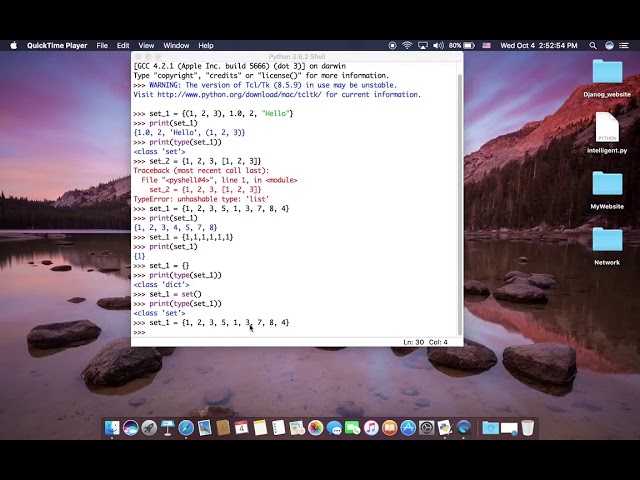Viewport: 640px width, 480px height.
Task: Open the Window menu
Action: [176, 45]
